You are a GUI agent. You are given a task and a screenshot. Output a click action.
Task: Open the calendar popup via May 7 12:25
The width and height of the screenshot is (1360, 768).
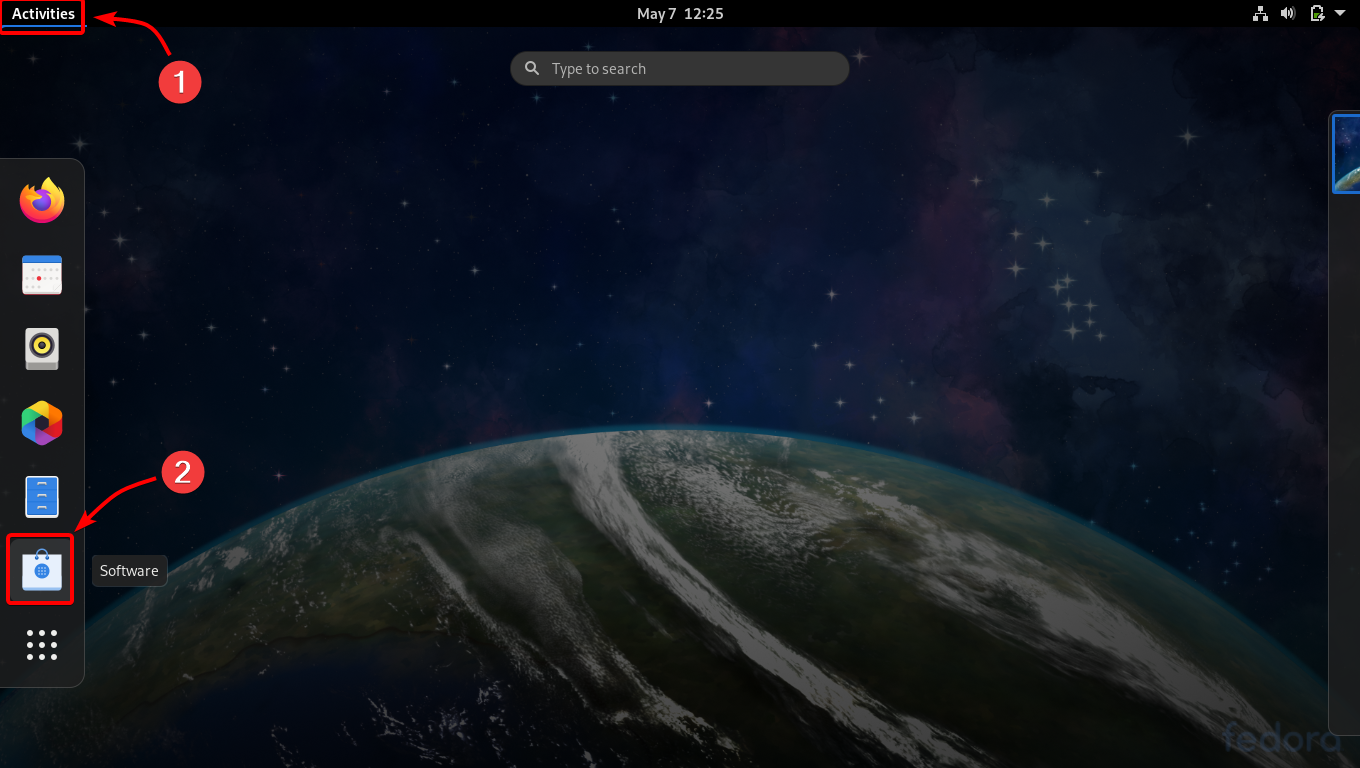(680, 13)
